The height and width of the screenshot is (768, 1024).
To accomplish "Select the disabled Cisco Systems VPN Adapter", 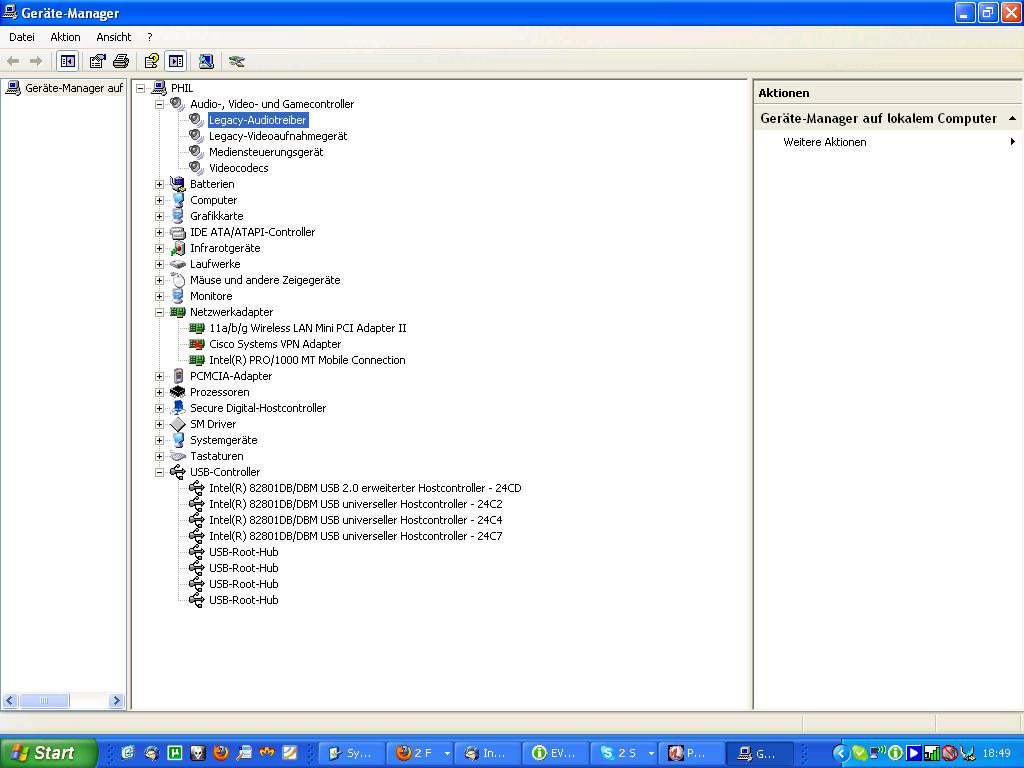I will pyautogui.click(x=275, y=344).
